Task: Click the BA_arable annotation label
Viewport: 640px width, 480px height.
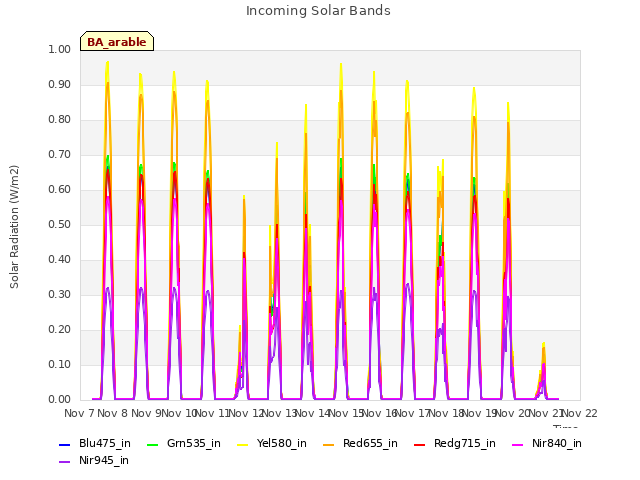Action: tap(117, 42)
